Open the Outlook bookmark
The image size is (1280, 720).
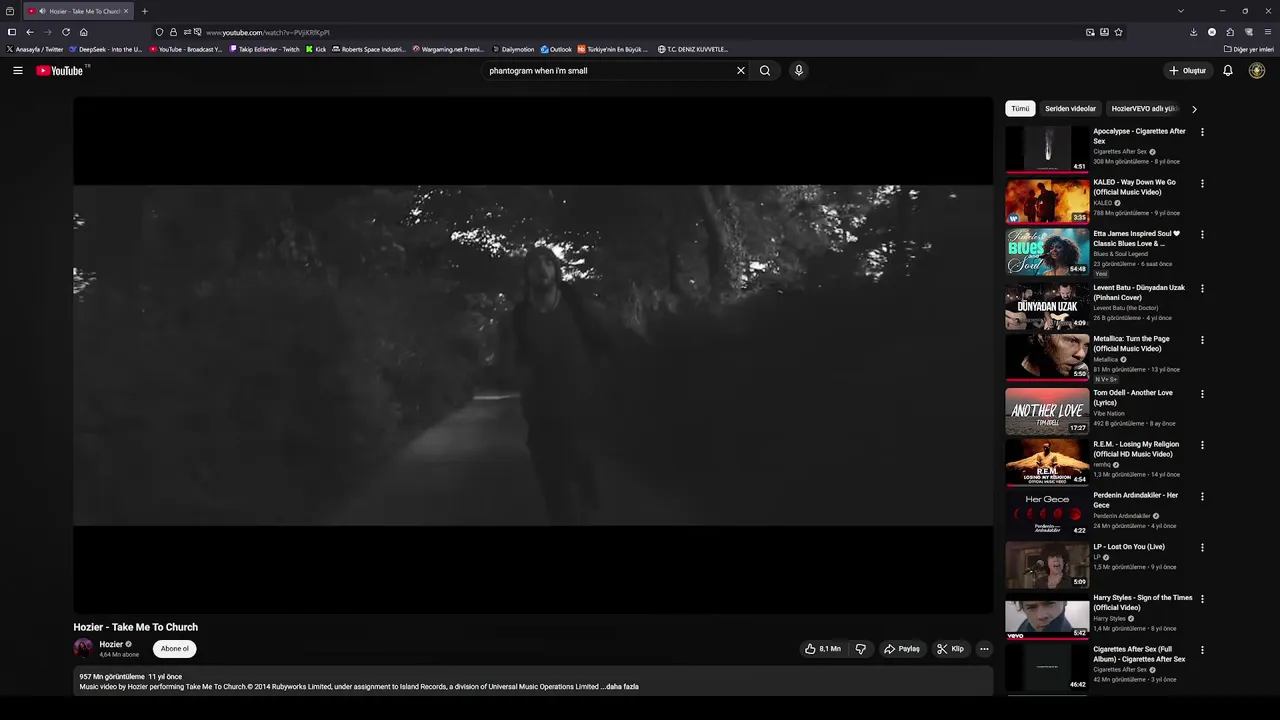[x=556, y=49]
